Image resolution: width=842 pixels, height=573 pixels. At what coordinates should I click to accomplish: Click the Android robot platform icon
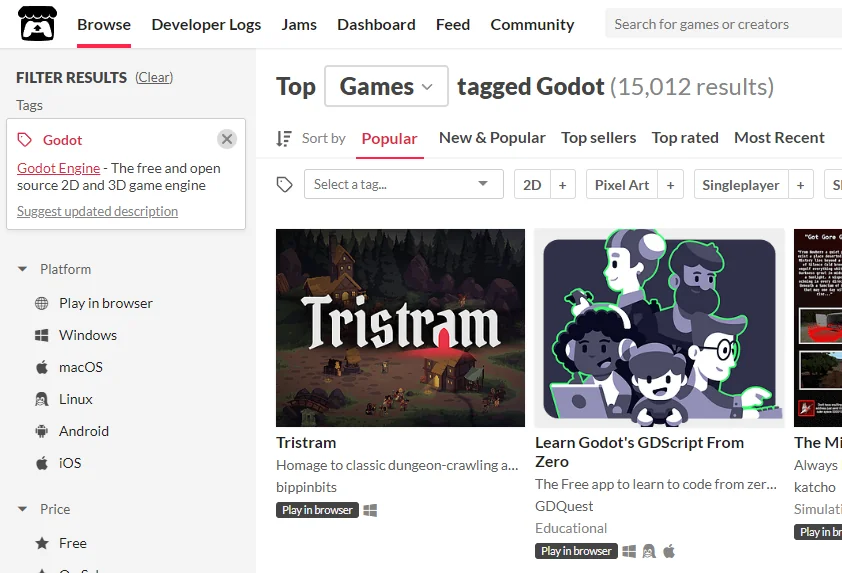41,431
